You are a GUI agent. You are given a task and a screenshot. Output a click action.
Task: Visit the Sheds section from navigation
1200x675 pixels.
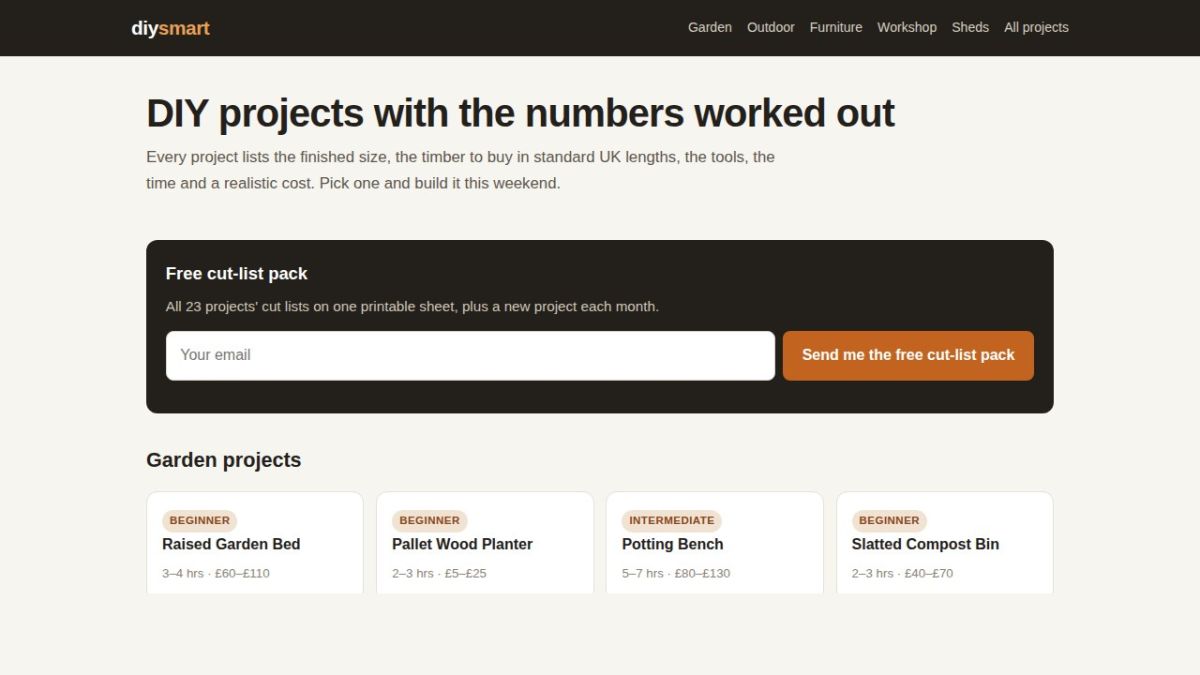click(x=970, y=28)
